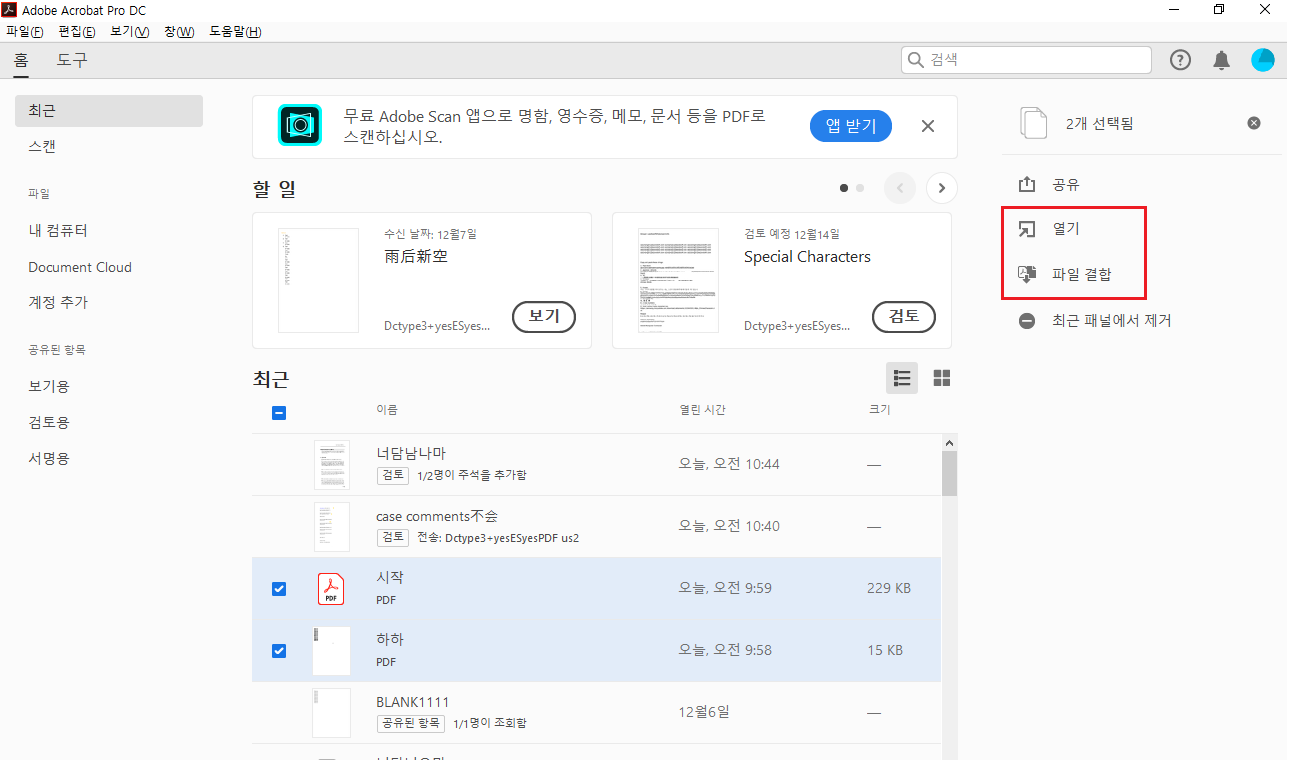Screen dimensions: 1290x760
Task: Click the scrollbar up arrow
Action: [x=949, y=442]
